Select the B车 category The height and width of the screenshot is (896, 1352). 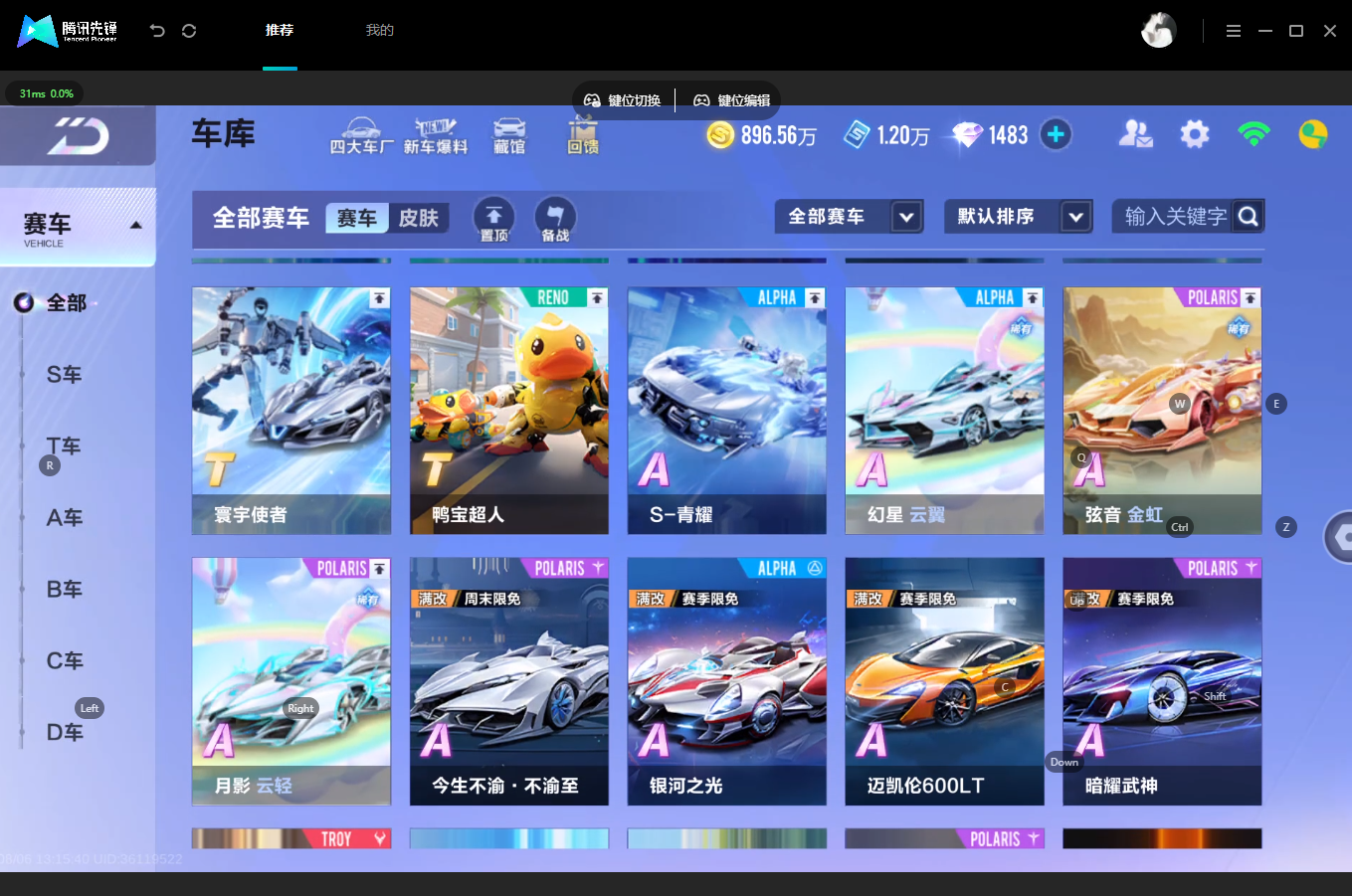coord(65,589)
